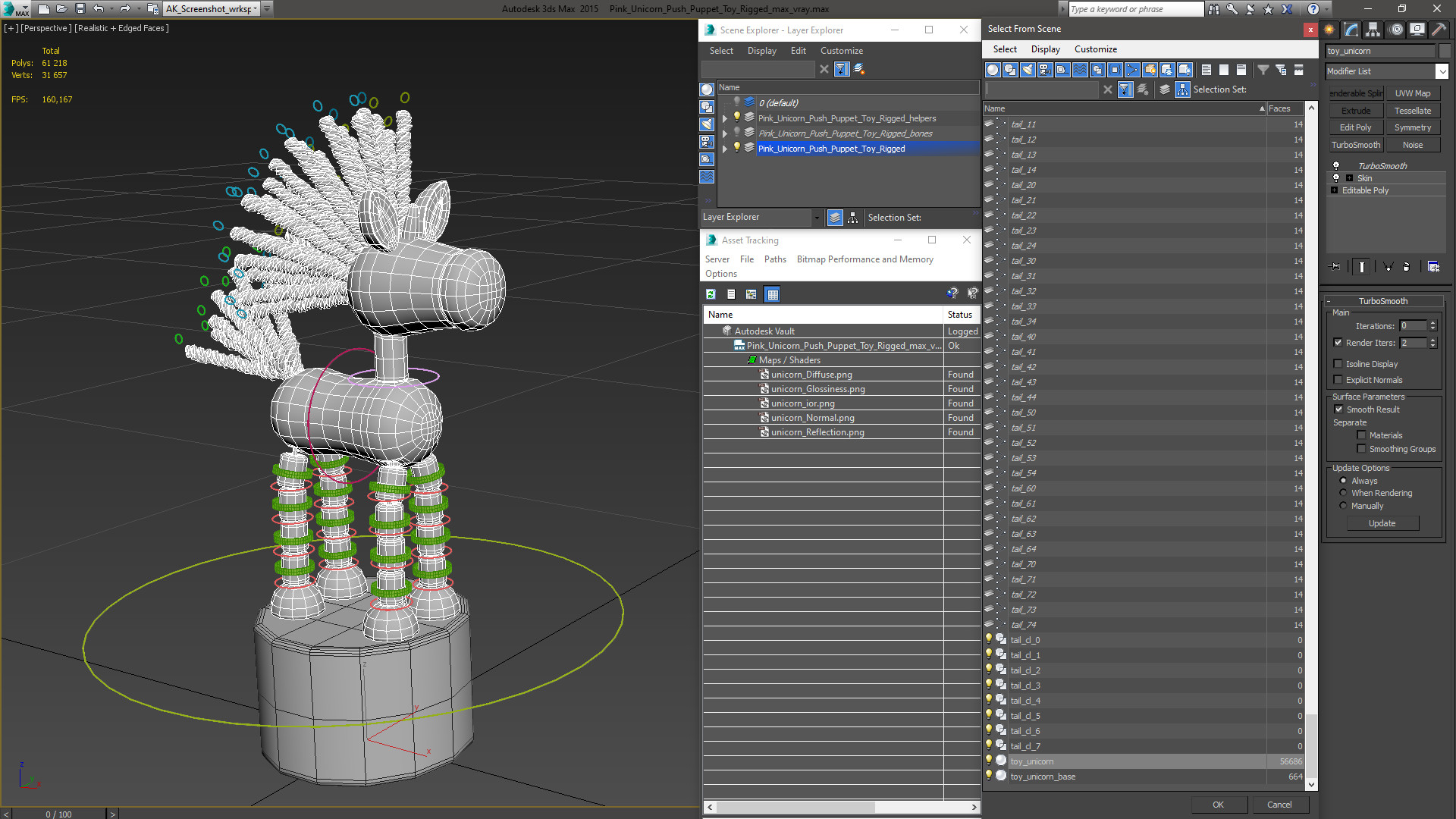This screenshot has height=819, width=1456.
Task: Open Customize menu in Scene Explorer
Action: [x=842, y=51]
